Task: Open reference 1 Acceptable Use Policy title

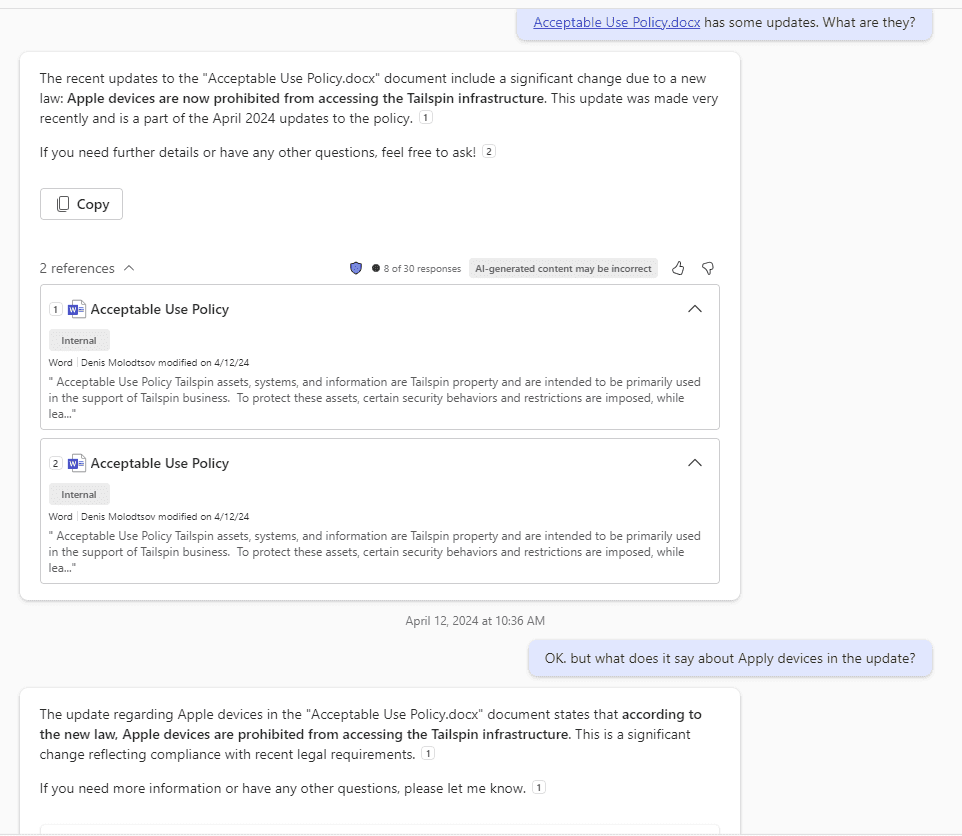Action: [160, 309]
